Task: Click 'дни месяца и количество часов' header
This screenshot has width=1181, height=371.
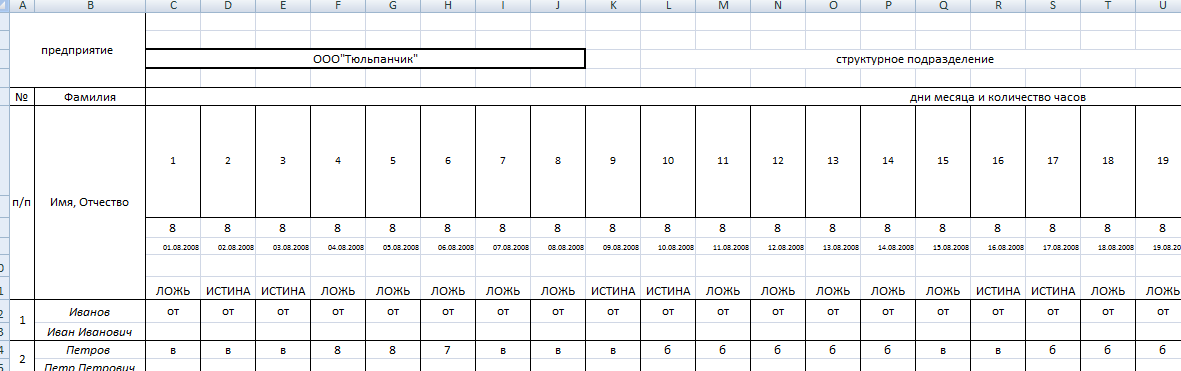Action: pyautogui.click(x=997, y=97)
